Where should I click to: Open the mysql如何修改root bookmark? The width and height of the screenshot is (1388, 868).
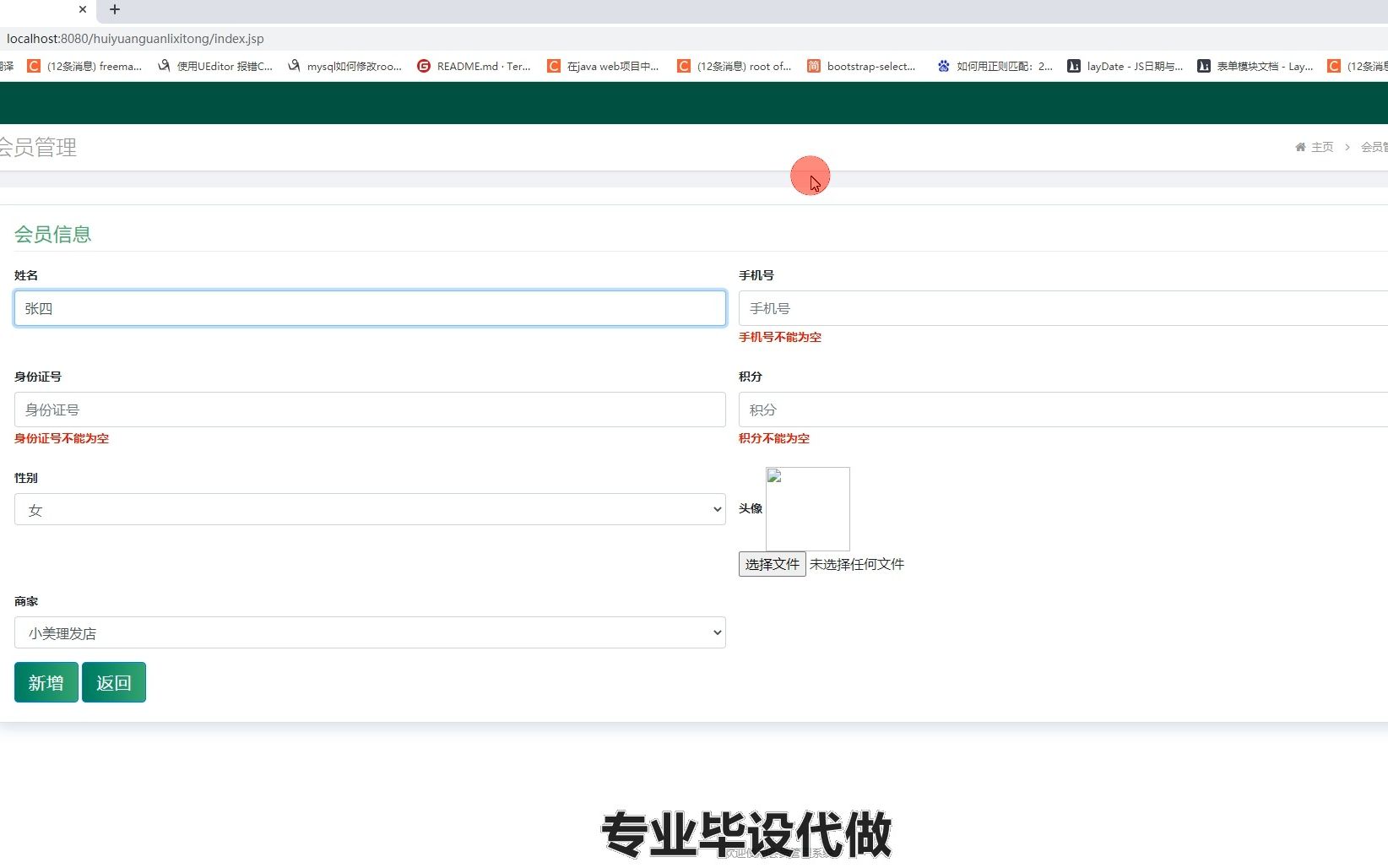[x=344, y=66]
